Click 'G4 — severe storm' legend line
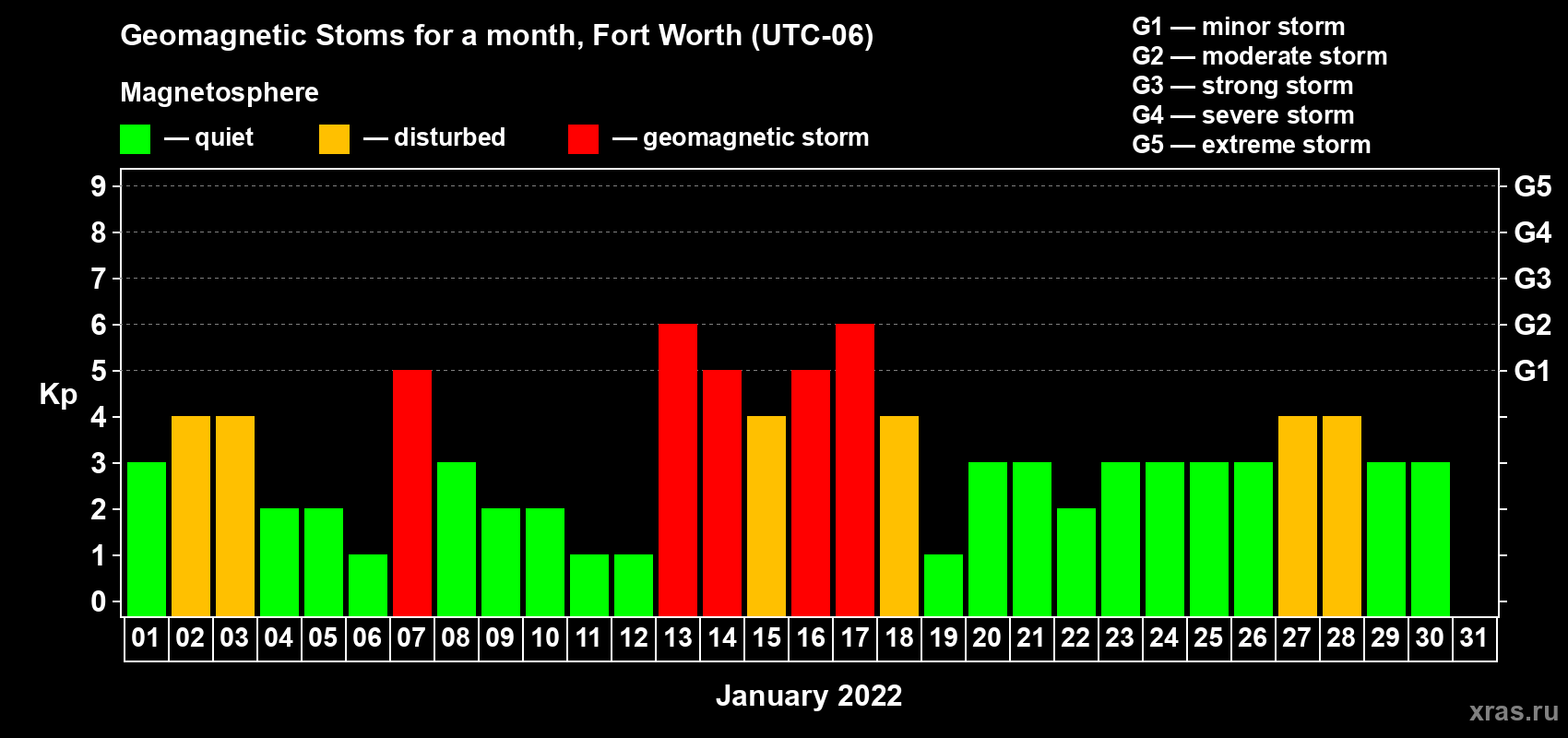Image resolution: width=1568 pixels, height=738 pixels. pos(1243,114)
